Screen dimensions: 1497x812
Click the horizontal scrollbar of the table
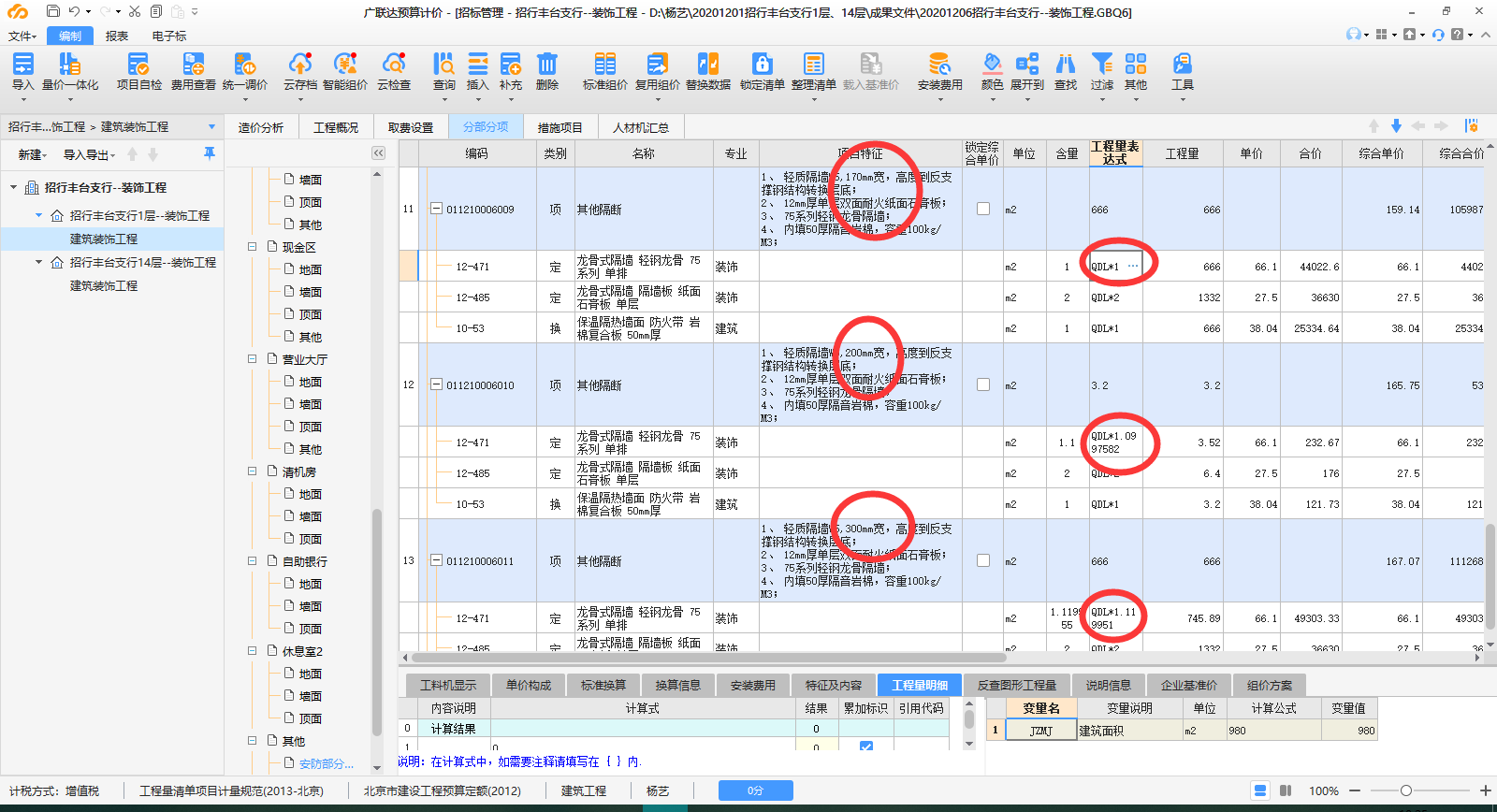pyautogui.click(x=711, y=658)
